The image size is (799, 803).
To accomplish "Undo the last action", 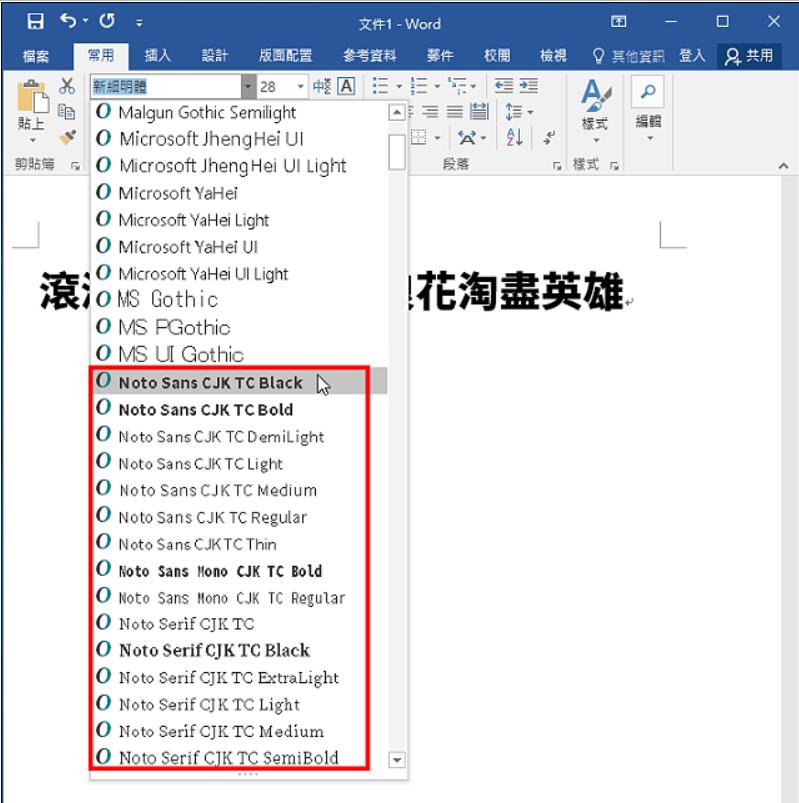I will coord(68,21).
